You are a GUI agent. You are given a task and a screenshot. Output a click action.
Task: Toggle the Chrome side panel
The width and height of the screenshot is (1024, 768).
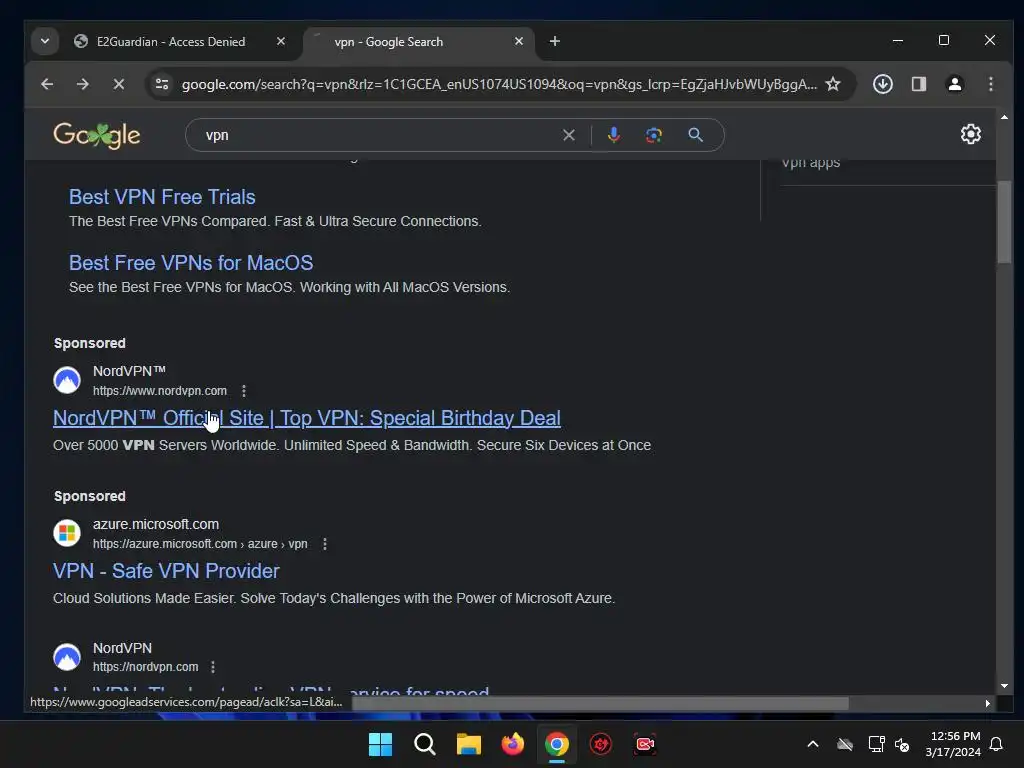pyautogui.click(x=919, y=84)
